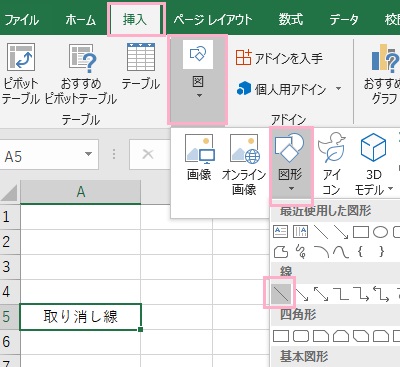Open the ファイル tab
Viewport: 400px width, 367px height.
click(21, 19)
